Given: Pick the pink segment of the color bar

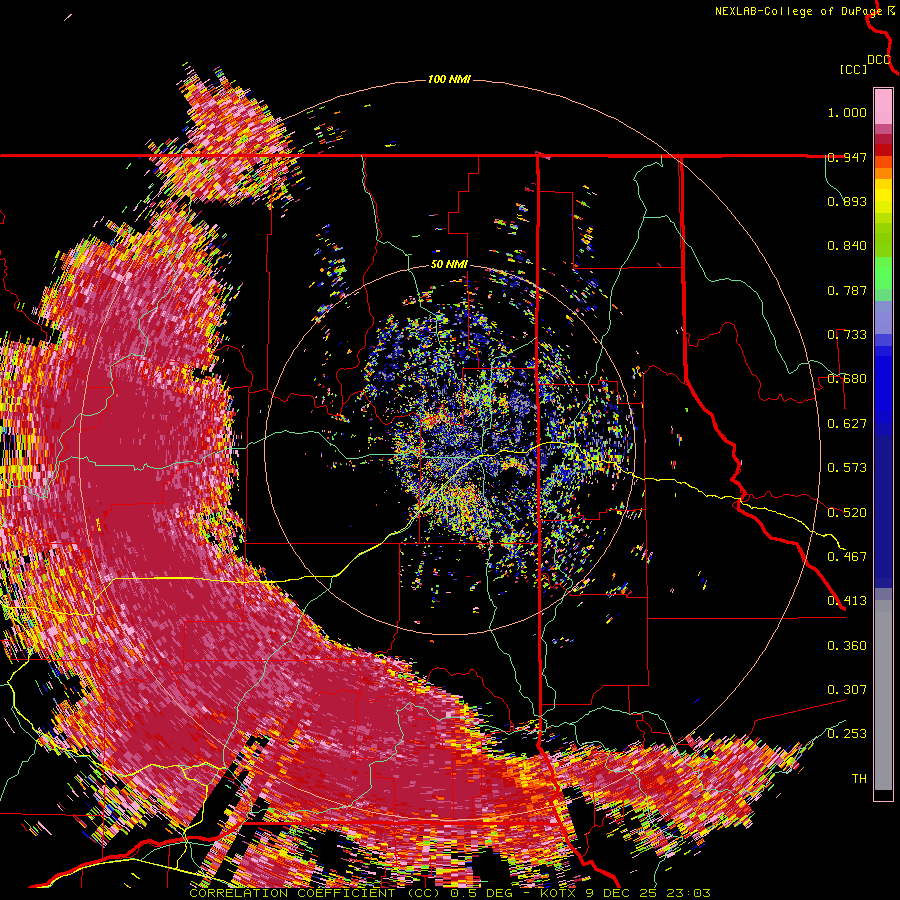Looking at the screenshot, I should pos(883,107).
